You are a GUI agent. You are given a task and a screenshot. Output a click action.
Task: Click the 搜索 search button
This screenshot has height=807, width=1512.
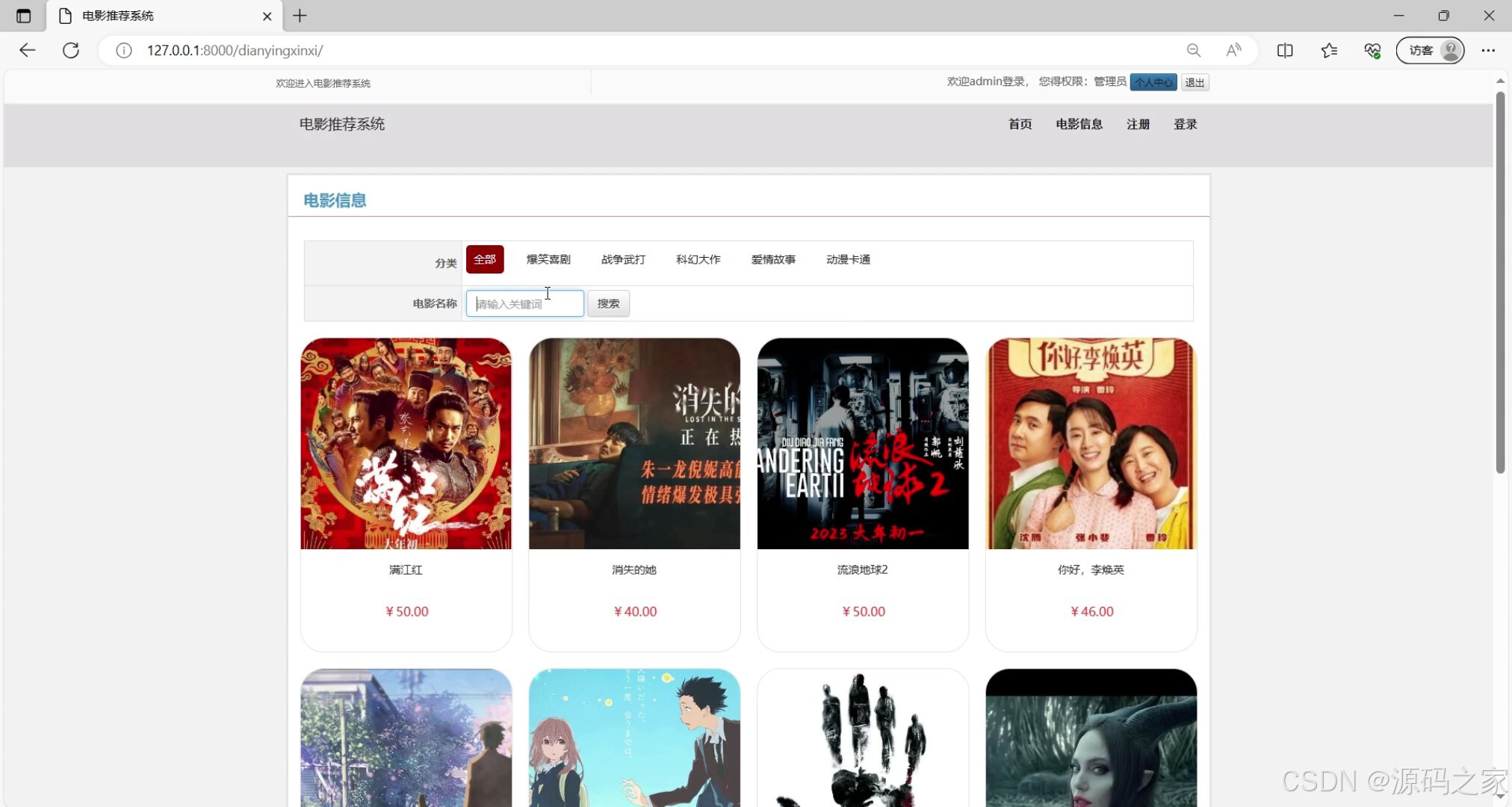click(x=608, y=303)
